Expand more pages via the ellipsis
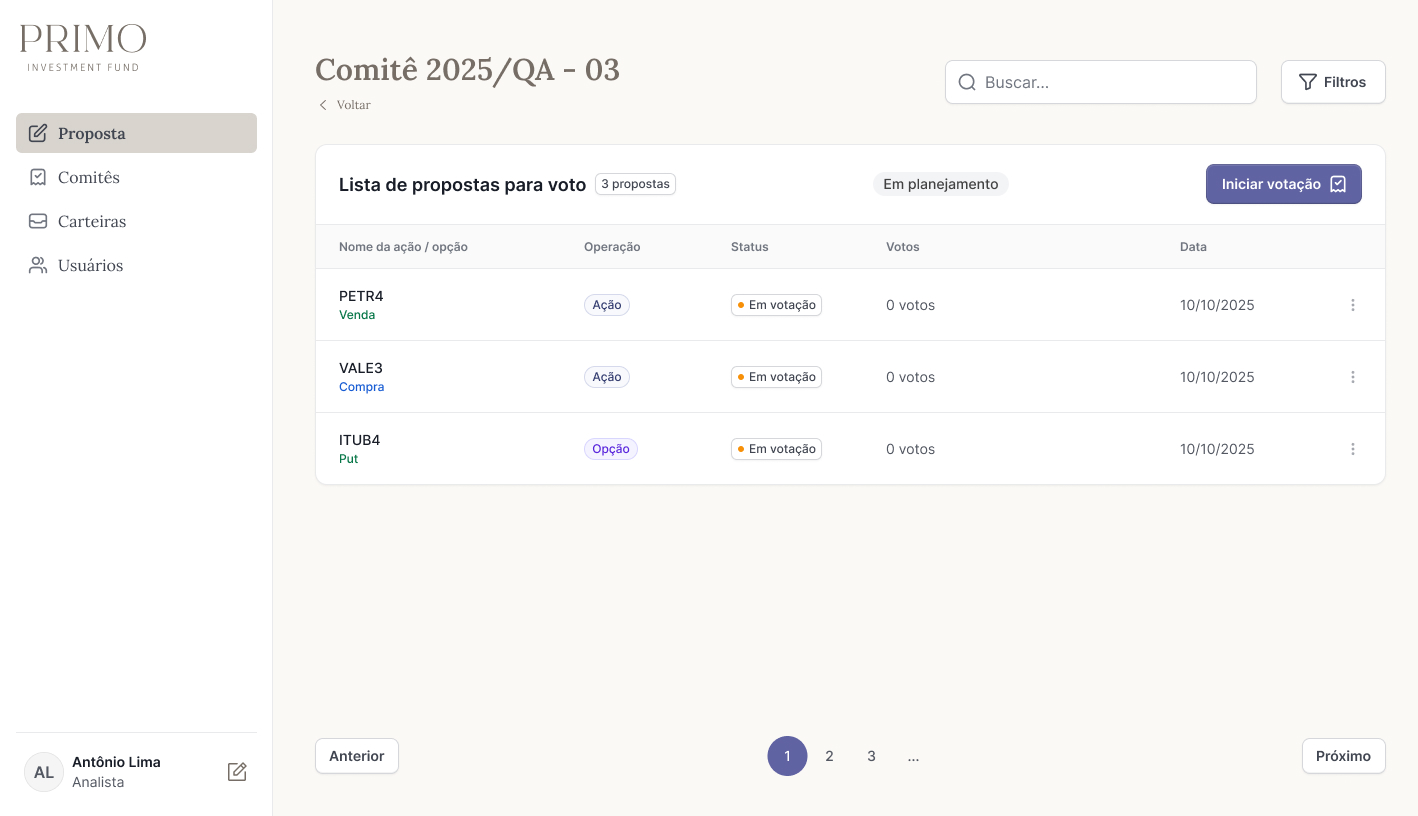 [913, 756]
